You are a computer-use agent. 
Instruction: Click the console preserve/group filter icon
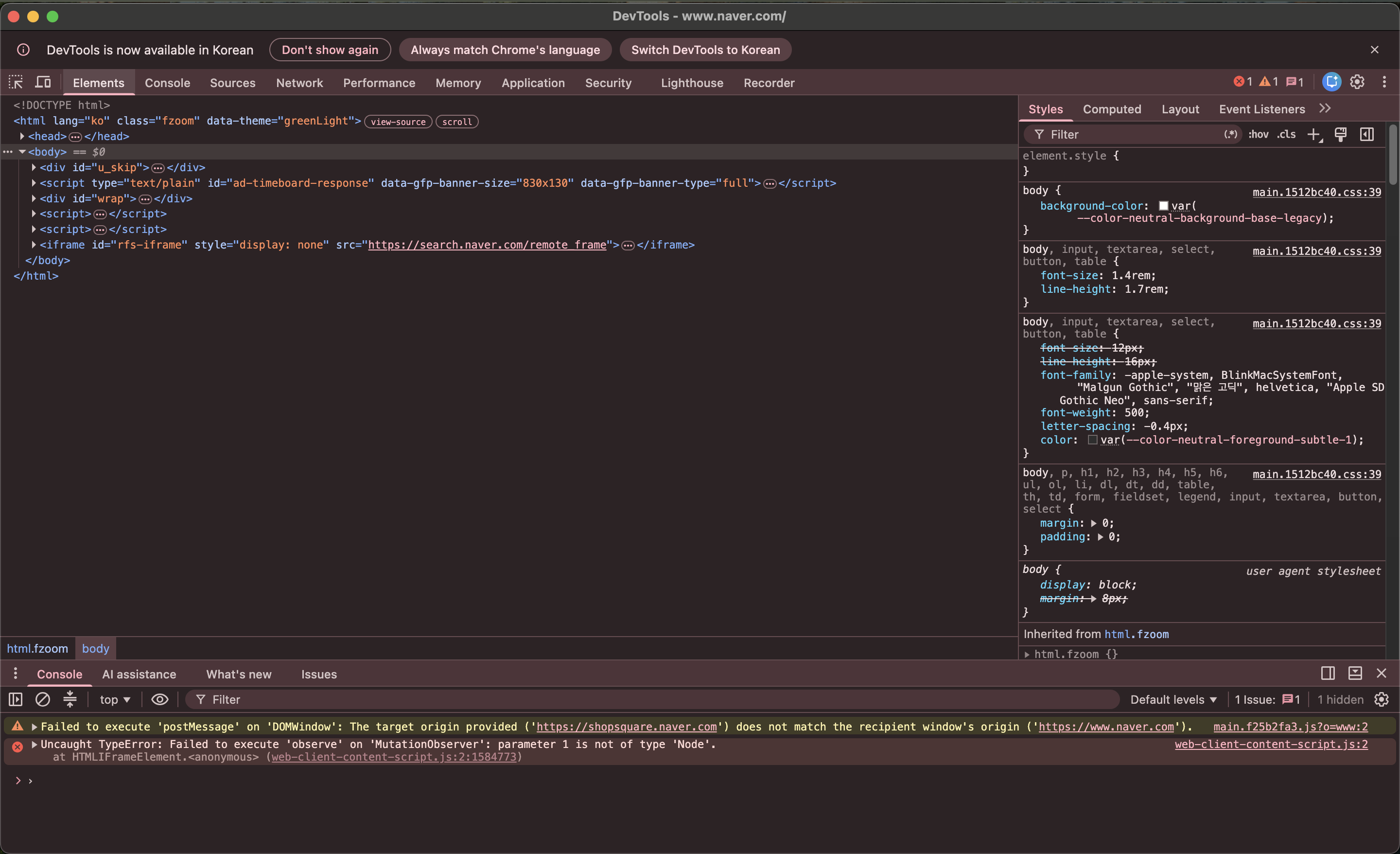click(x=70, y=699)
